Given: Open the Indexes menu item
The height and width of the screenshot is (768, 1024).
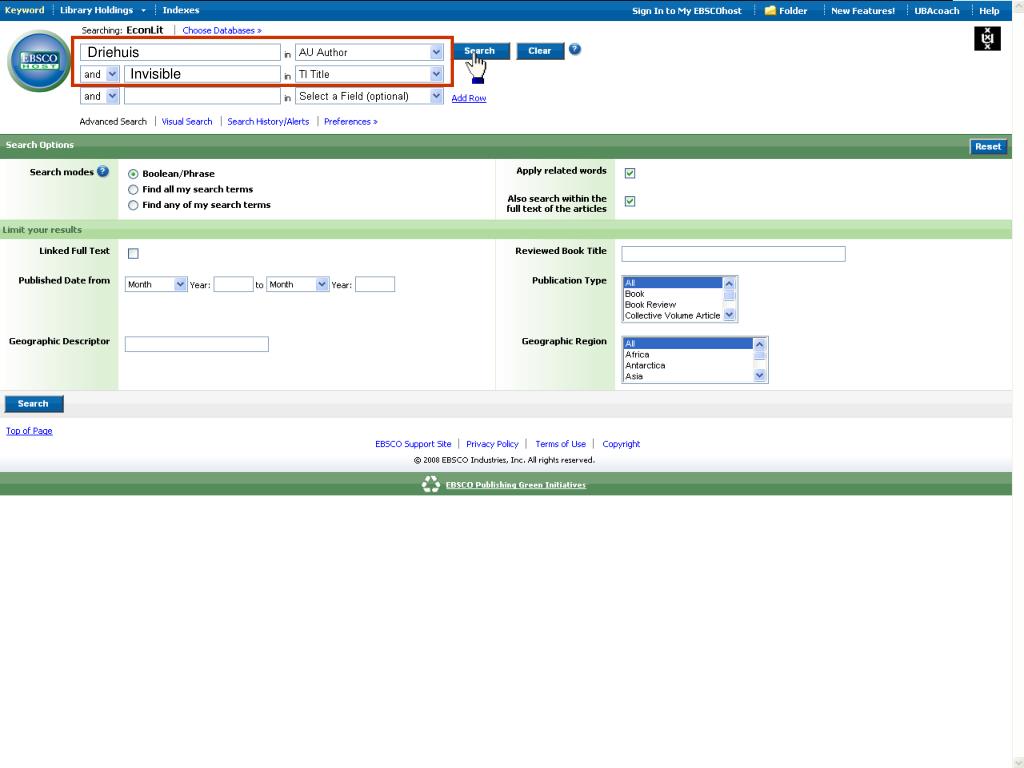Looking at the screenshot, I should (x=181, y=10).
